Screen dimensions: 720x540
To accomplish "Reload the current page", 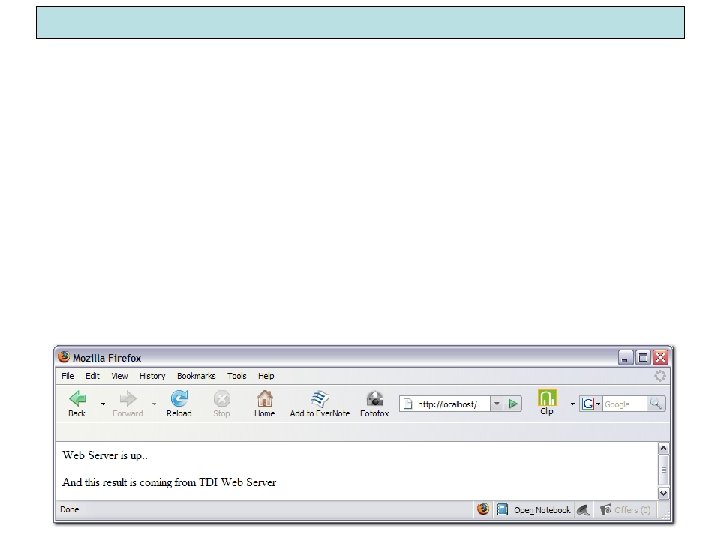I will pos(179,403).
